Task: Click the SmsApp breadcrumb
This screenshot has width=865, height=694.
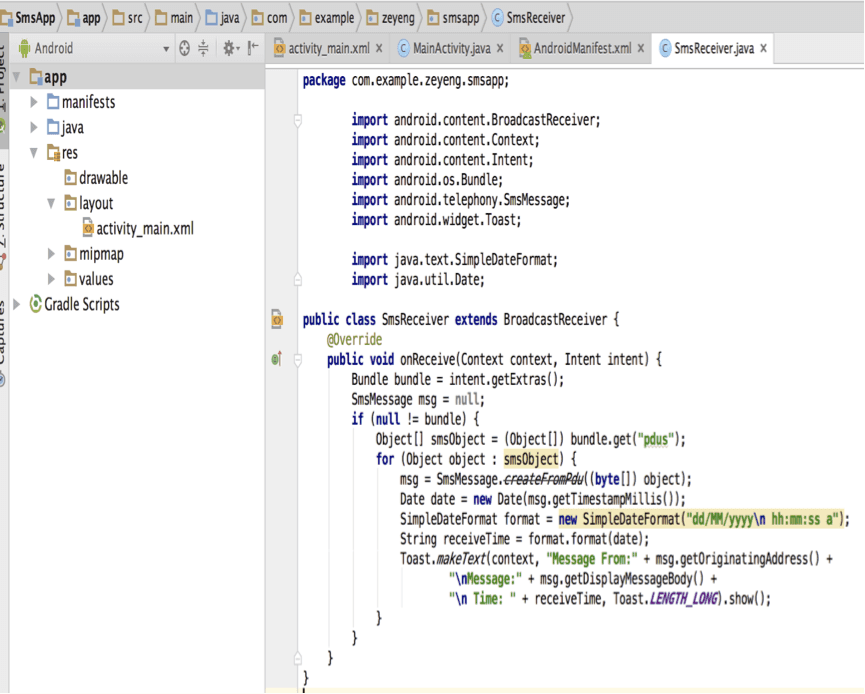Action: 34,17
